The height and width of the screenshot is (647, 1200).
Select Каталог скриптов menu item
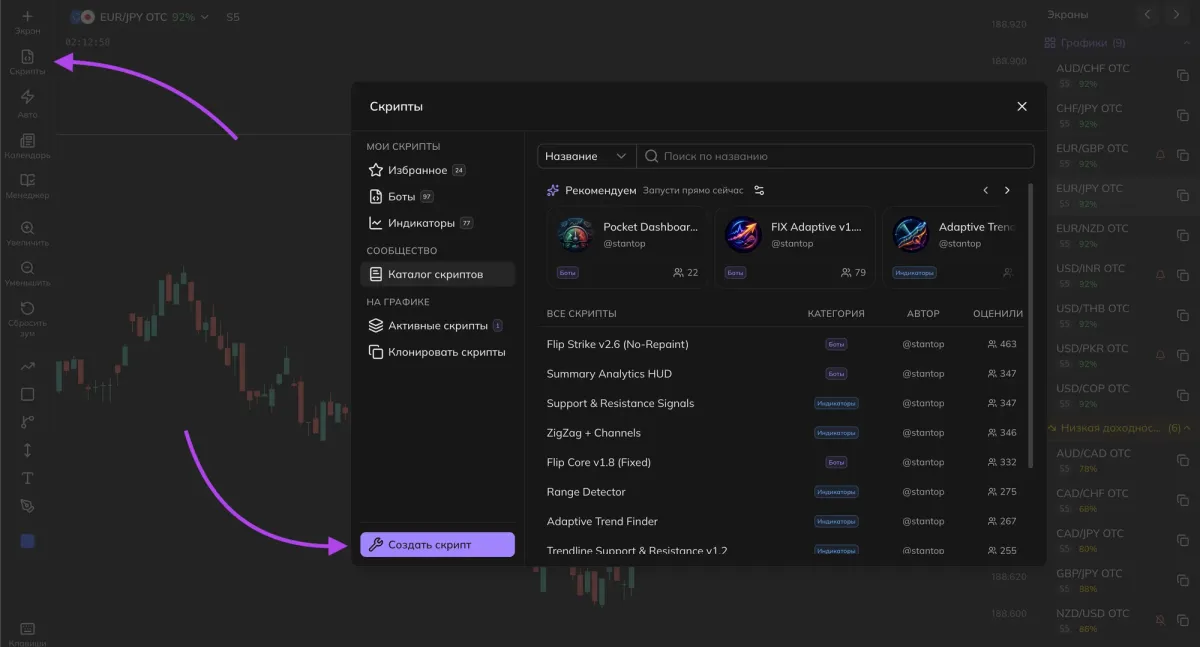pos(438,274)
